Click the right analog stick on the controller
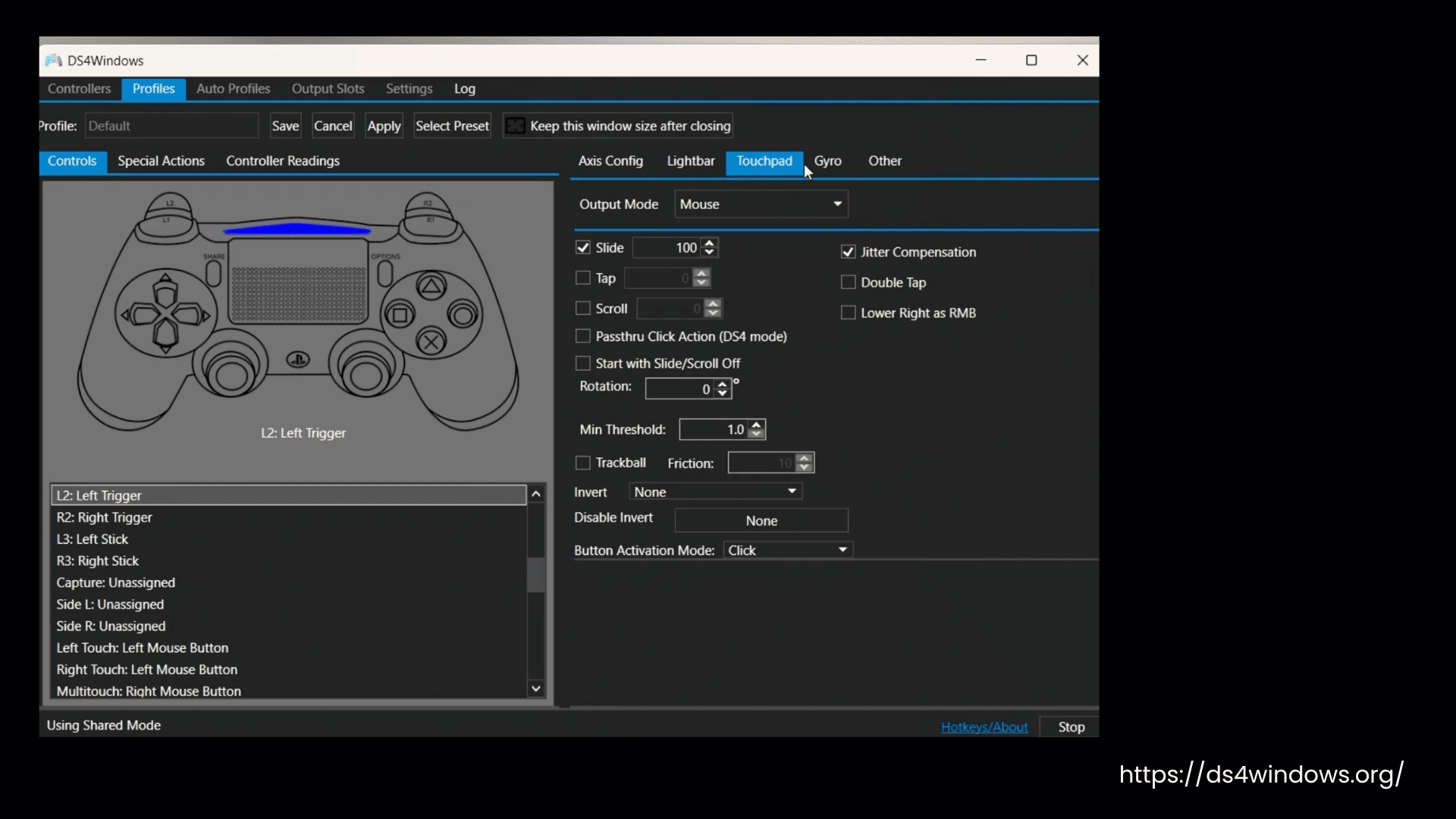This screenshot has width=1456, height=819. point(366,374)
